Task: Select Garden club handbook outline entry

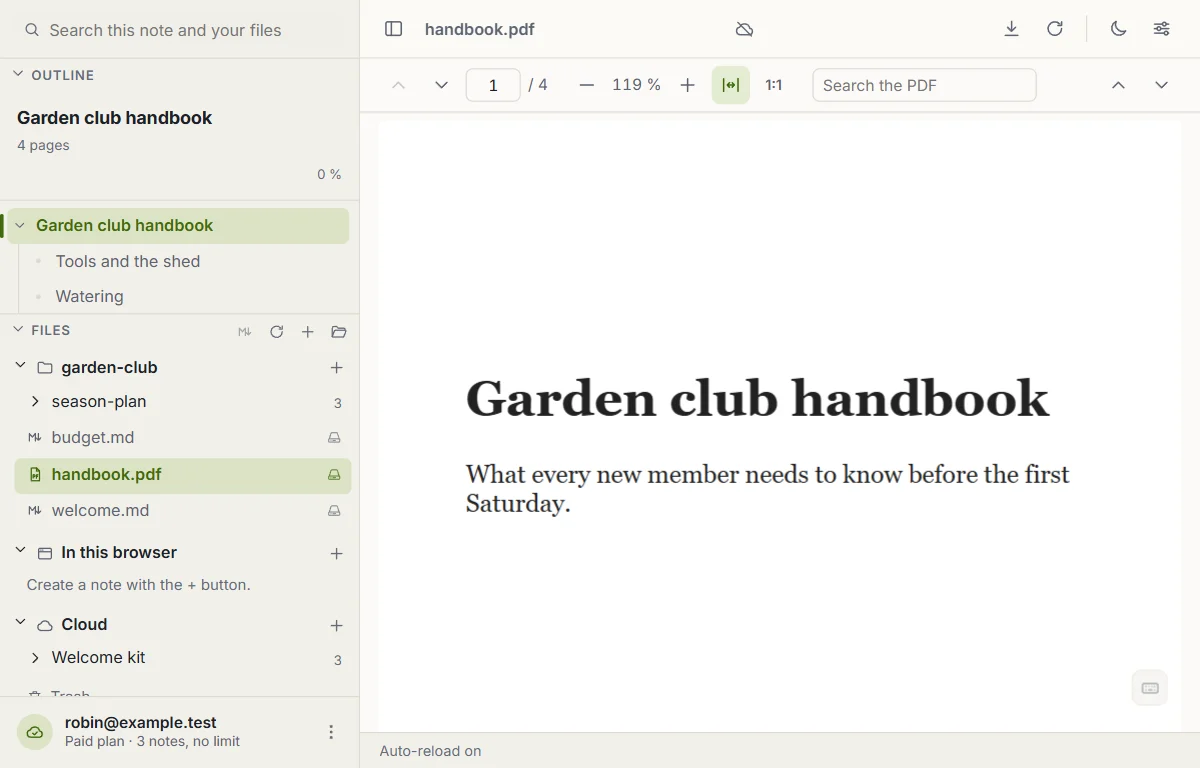Action: [178, 226]
